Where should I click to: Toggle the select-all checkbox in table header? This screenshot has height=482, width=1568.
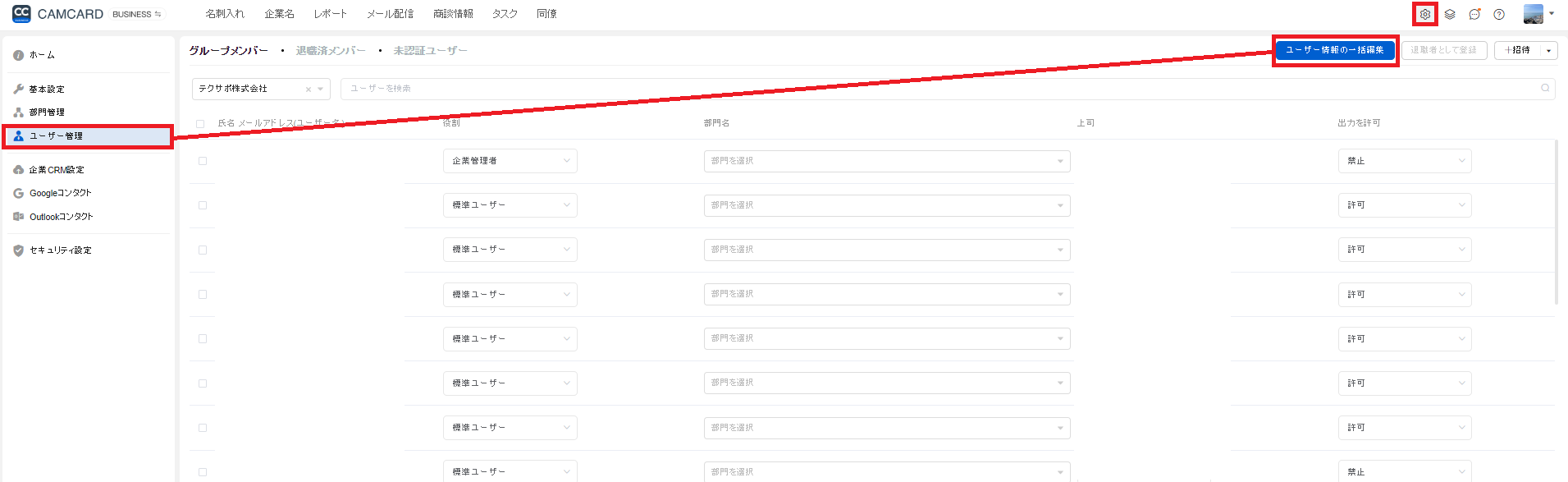200,124
